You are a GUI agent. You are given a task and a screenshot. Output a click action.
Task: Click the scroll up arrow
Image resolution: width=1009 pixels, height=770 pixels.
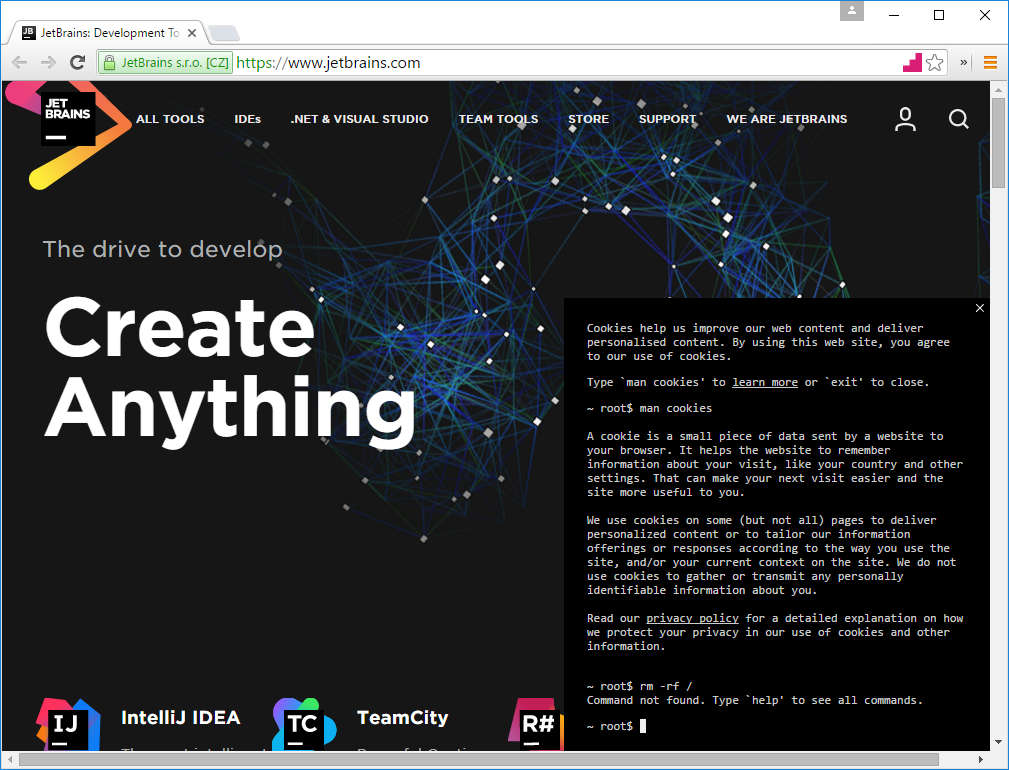coord(998,89)
